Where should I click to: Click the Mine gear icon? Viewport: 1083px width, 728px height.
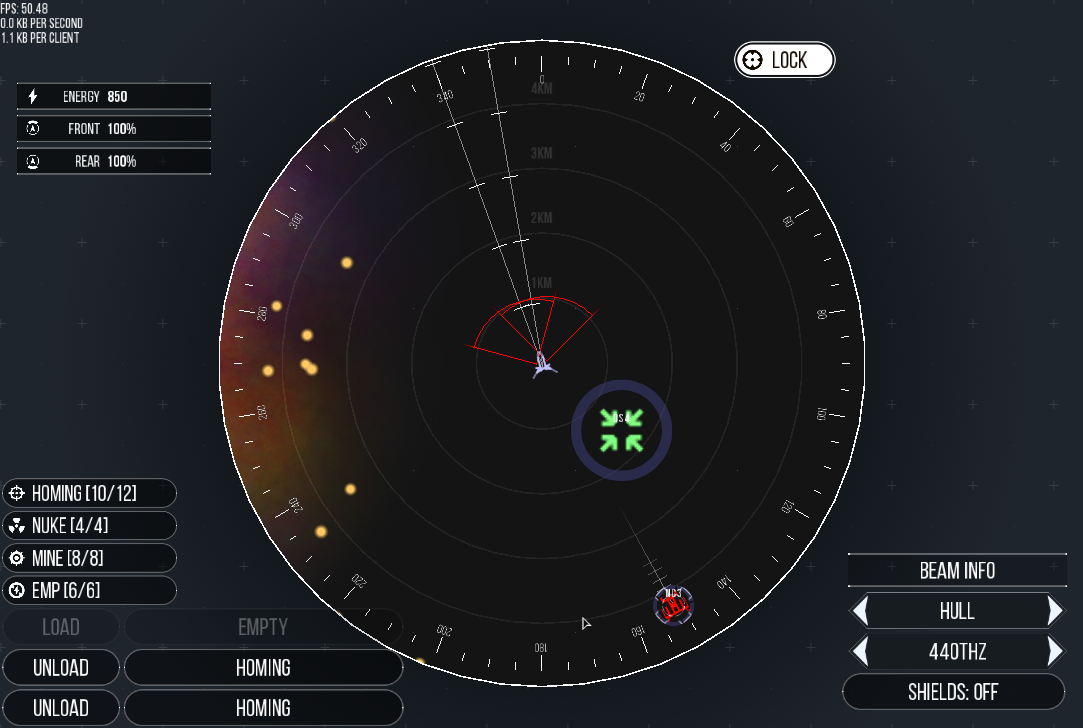tap(16, 558)
